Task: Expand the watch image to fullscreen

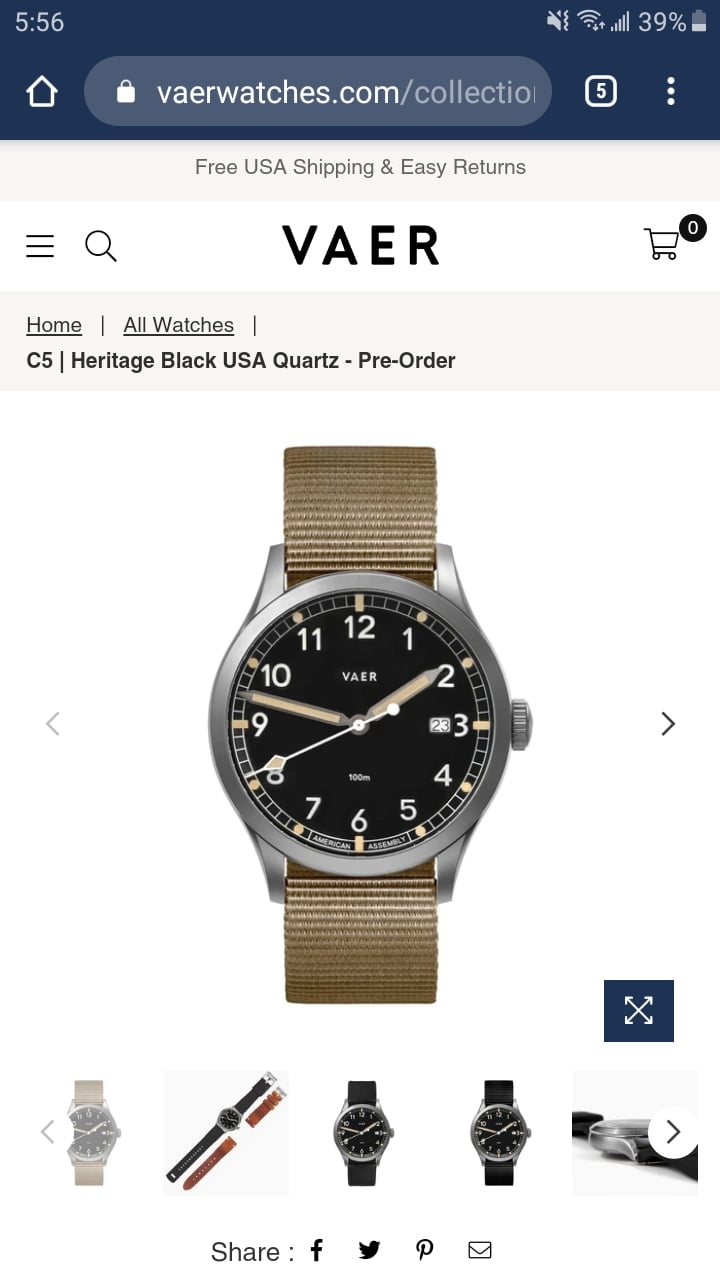Action: [639, 1011]
